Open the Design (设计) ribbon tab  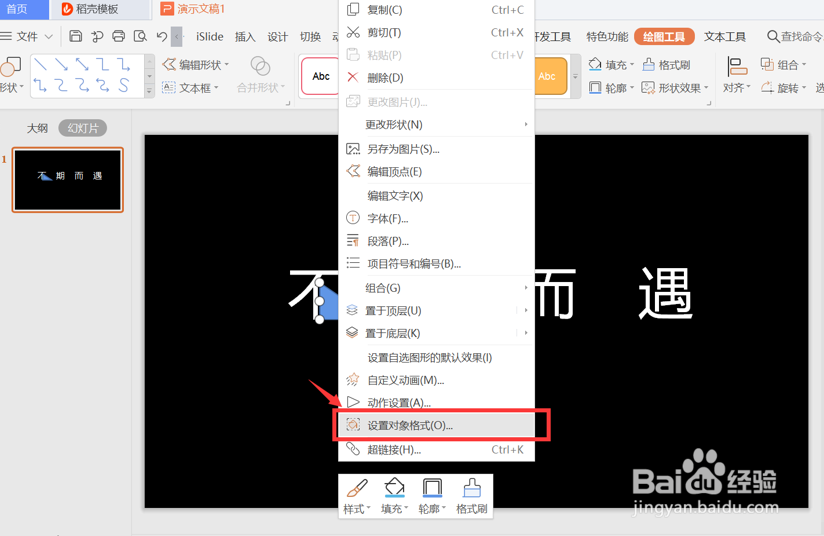tap(277, 36)
